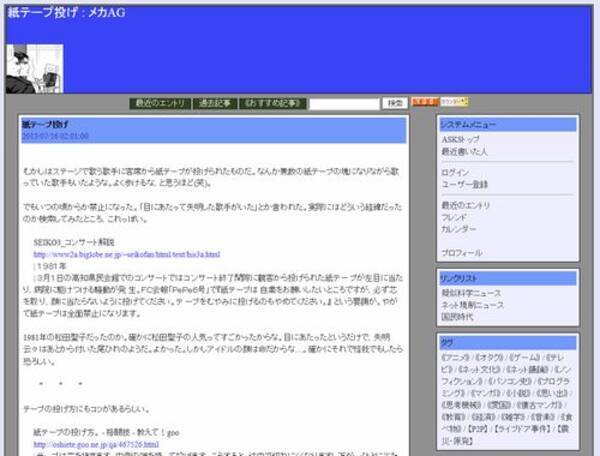Open カレンダー from the system menu
The width and height of the screenshot is (600, 456).
tap(459, 229)
